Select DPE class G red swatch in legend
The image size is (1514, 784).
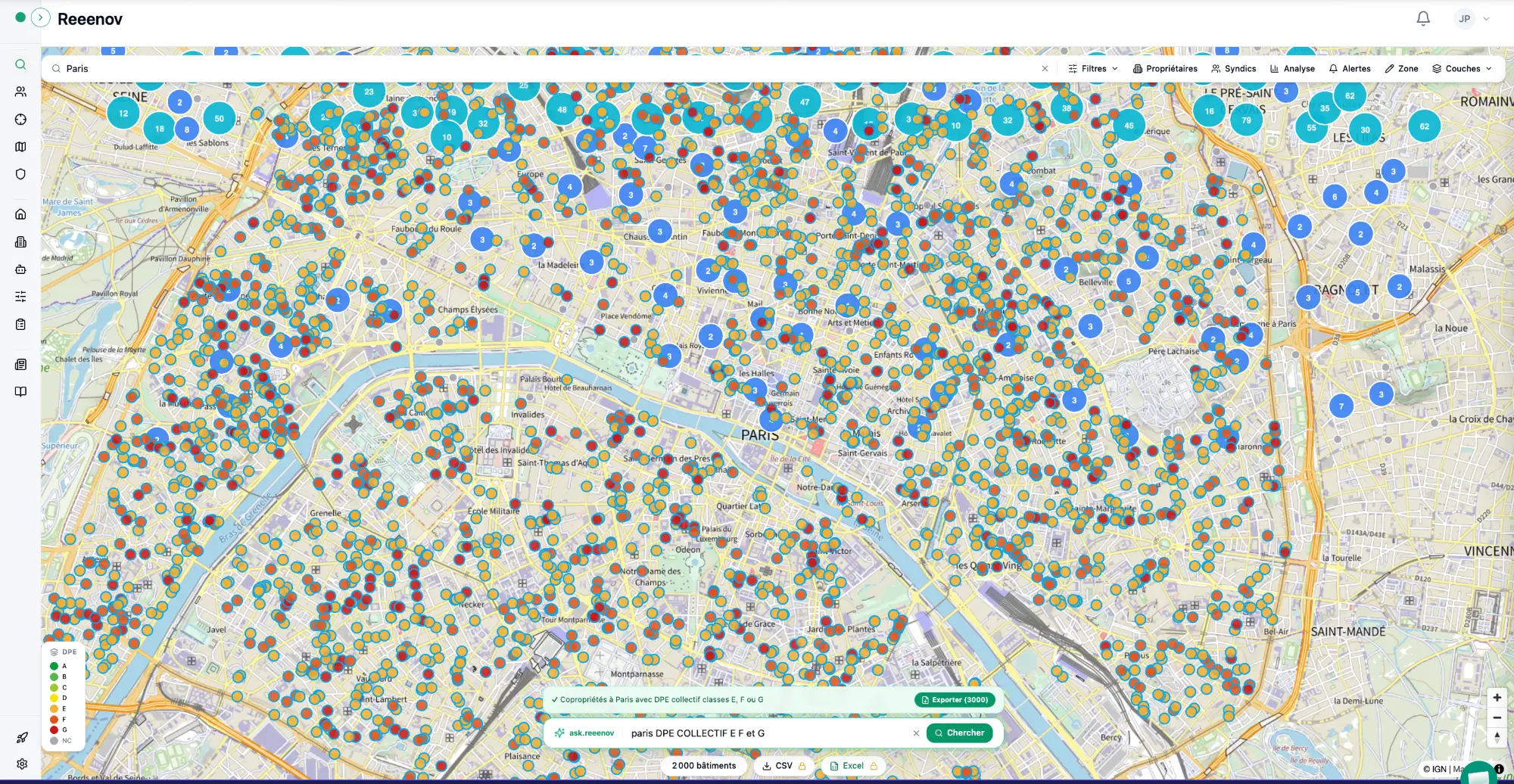[x=54, y=730]
